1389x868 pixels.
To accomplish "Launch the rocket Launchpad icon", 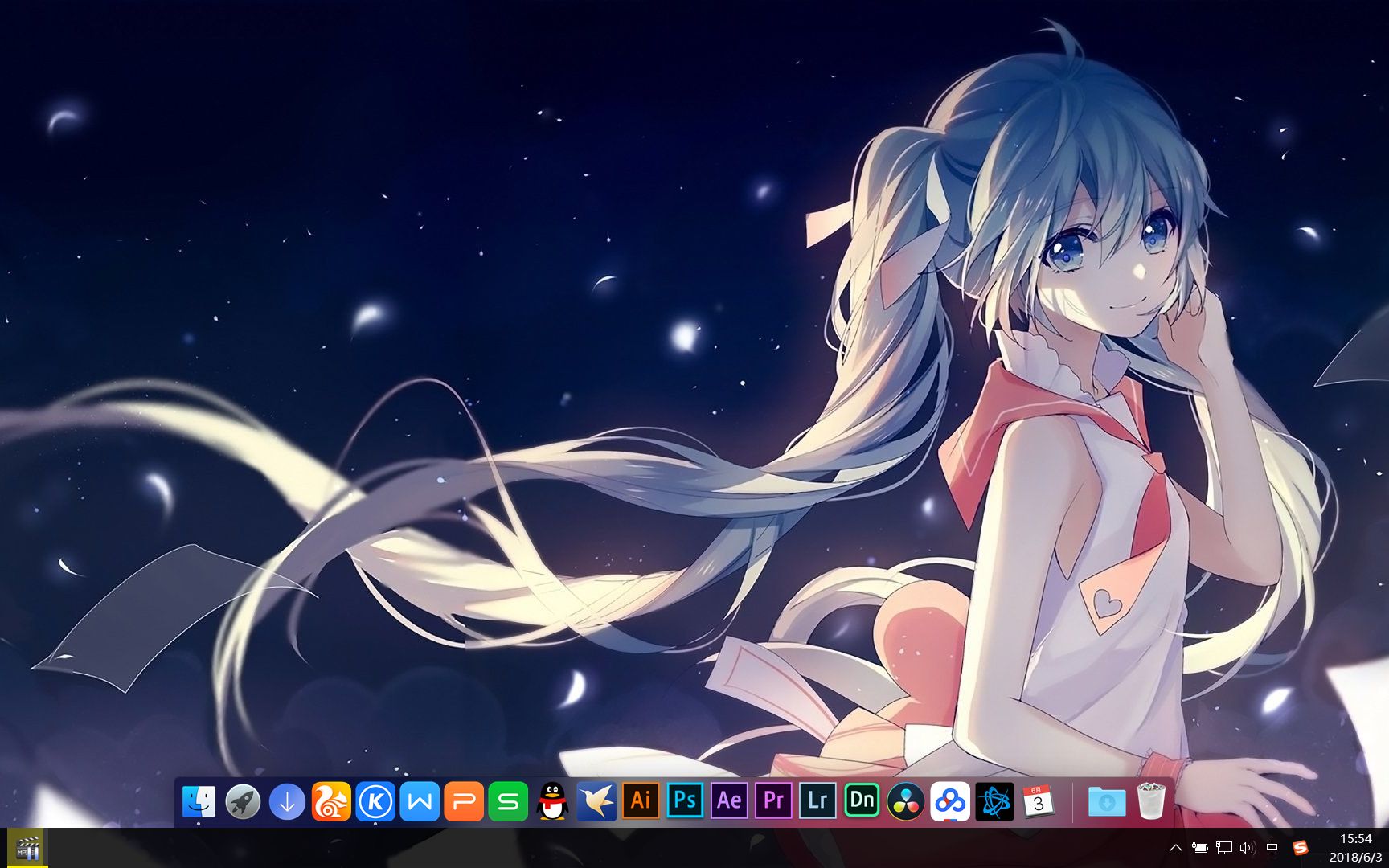I will (x=243, y=801).
